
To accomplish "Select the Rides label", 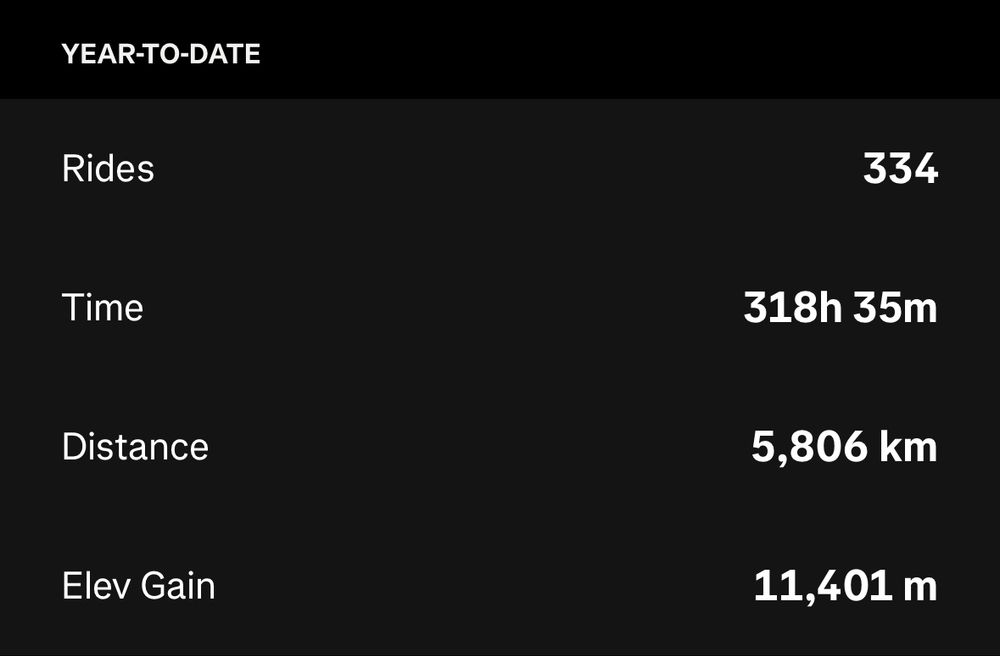I will [x=108, y=169].
